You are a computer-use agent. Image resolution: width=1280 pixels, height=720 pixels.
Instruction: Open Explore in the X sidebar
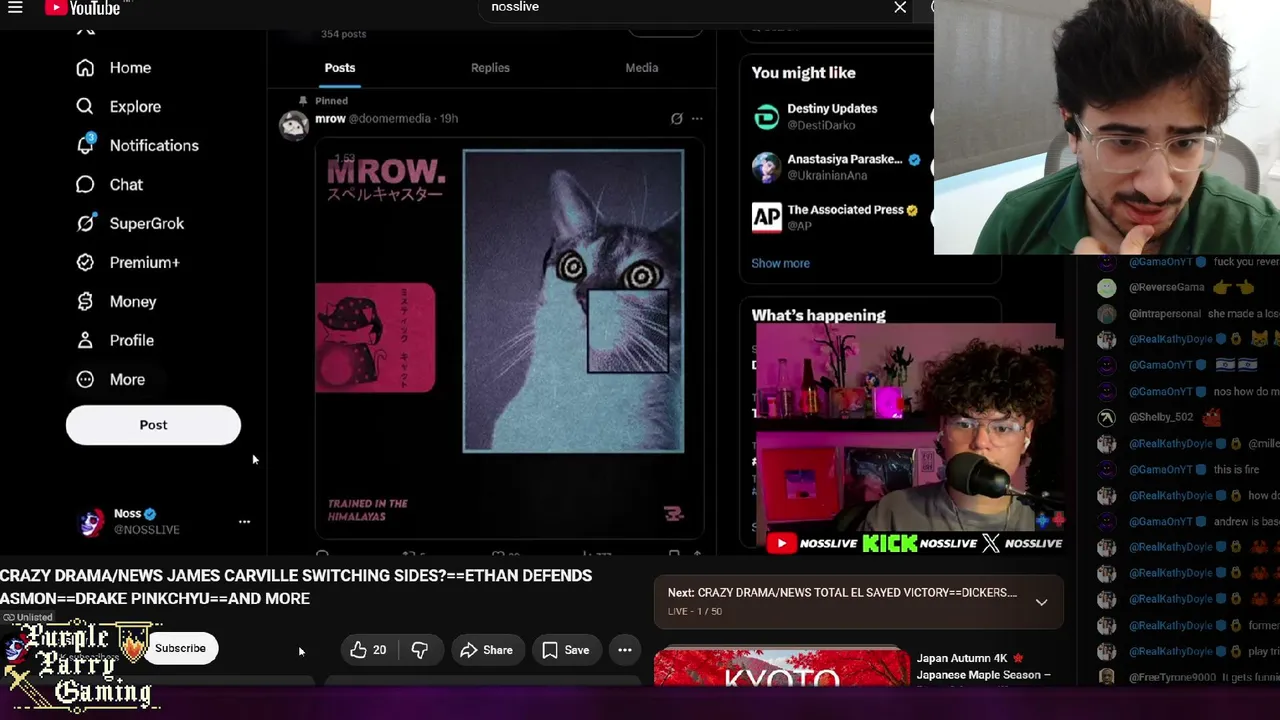pos(118,107)
